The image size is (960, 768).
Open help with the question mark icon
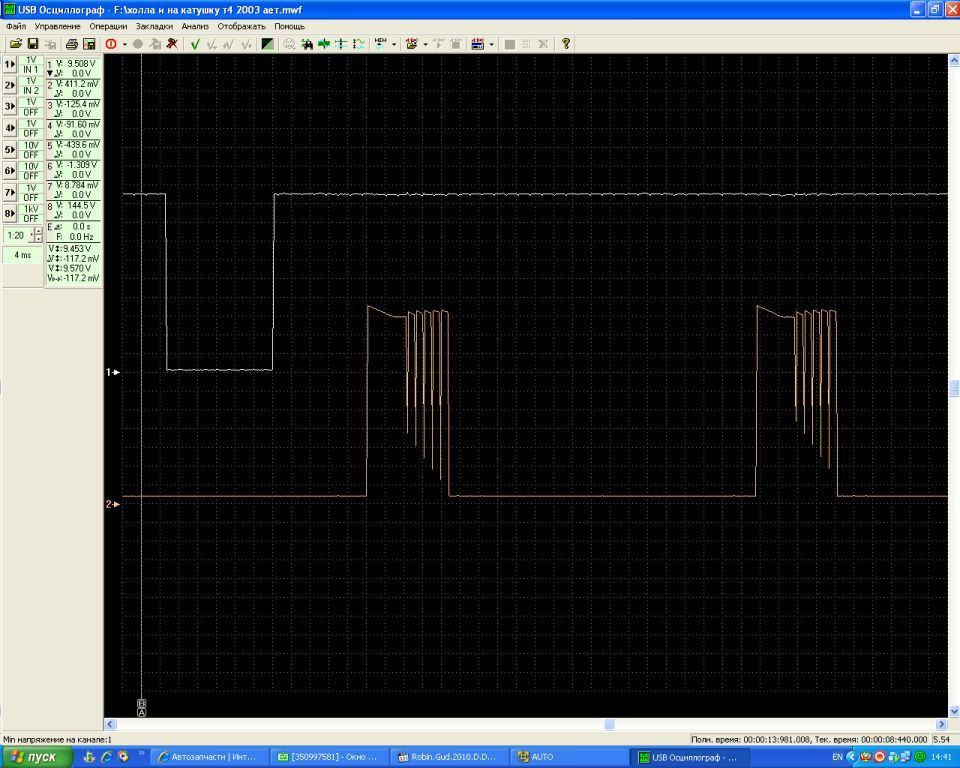[566, 44]
